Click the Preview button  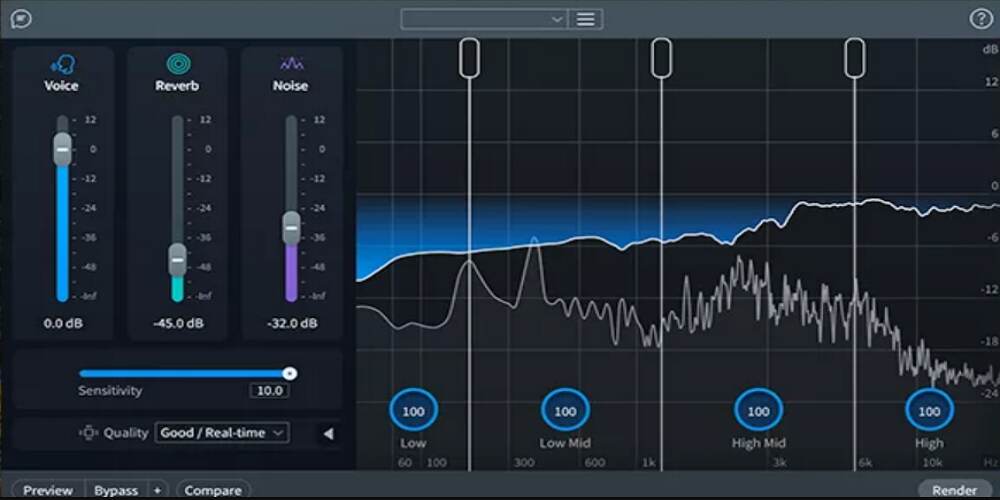tap(48, 490)
